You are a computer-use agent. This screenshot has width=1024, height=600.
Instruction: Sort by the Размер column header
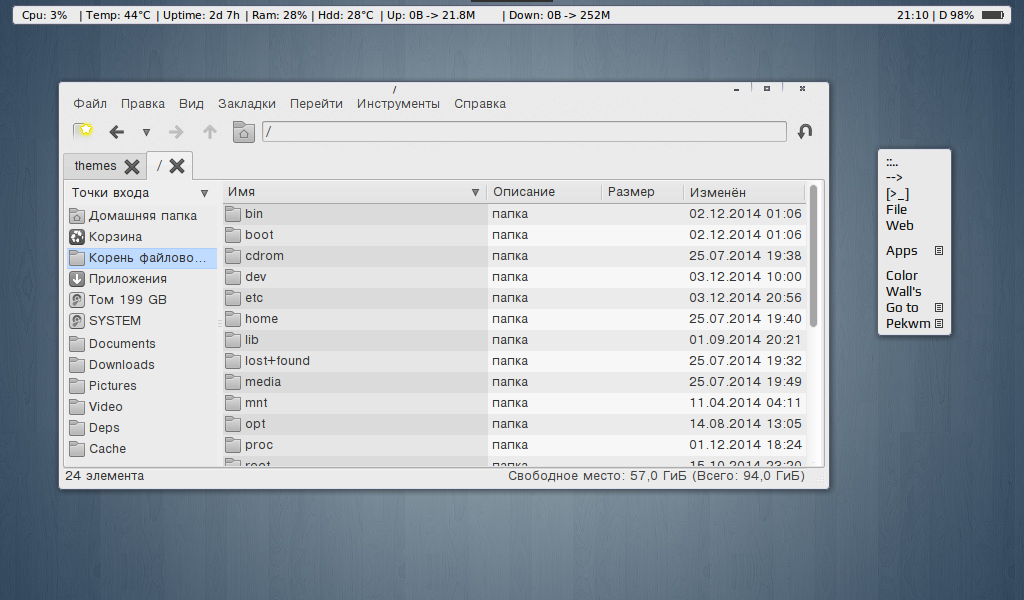[x=642, y=192]
